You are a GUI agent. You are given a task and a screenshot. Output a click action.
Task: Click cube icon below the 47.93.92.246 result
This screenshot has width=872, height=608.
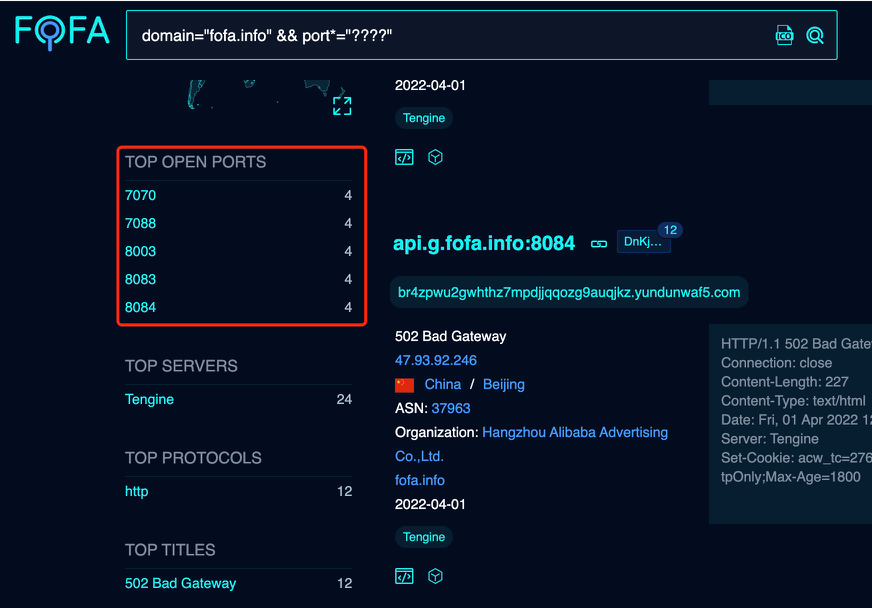435,576
